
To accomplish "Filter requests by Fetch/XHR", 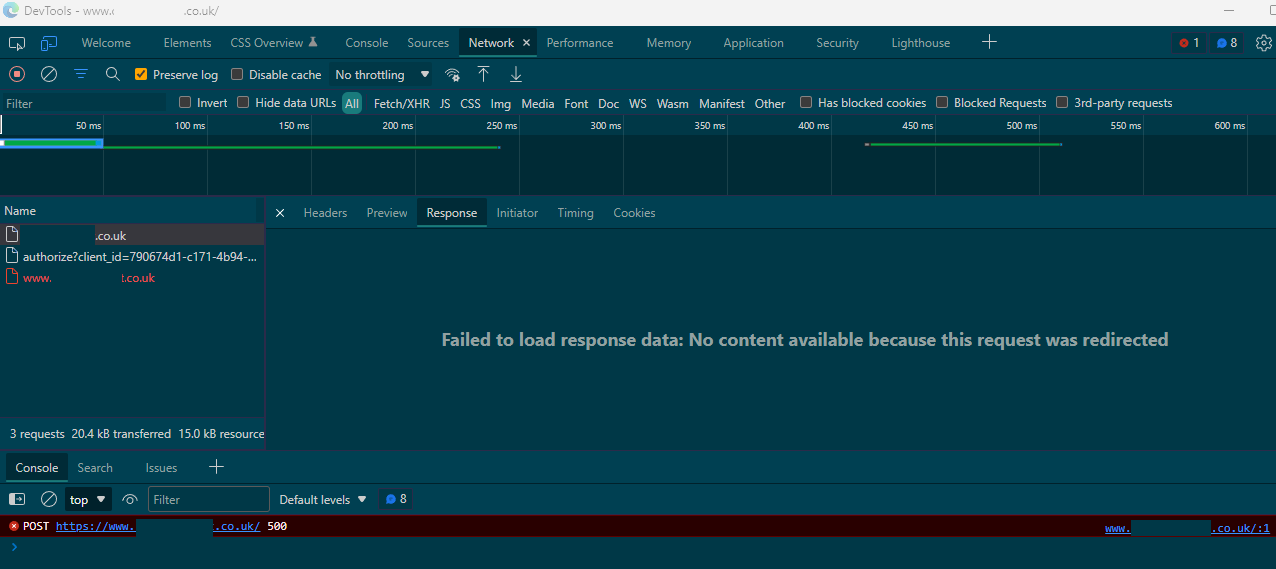I will [x=402, y=103].
